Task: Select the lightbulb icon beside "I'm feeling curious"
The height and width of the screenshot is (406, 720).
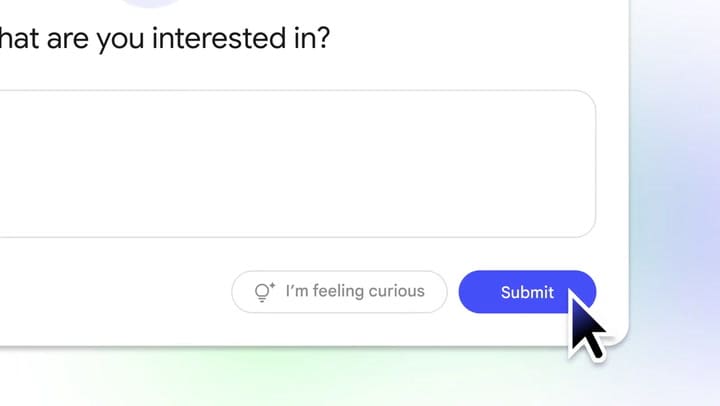Action: click(x=264, y=292)
